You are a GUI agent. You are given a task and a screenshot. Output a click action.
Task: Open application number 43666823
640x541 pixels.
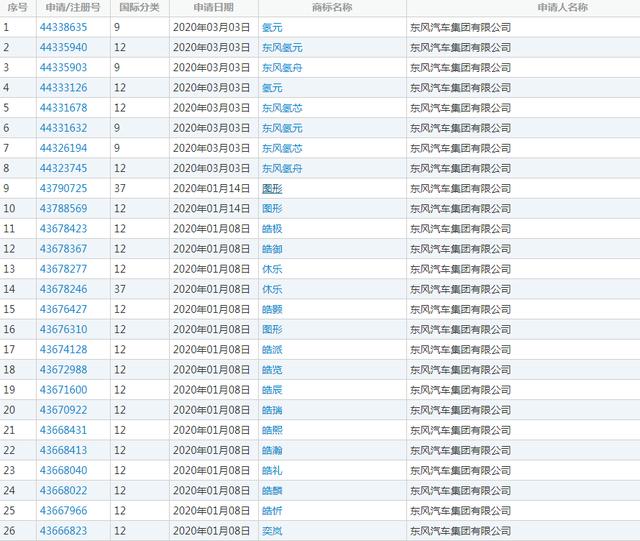coord(63,531)
